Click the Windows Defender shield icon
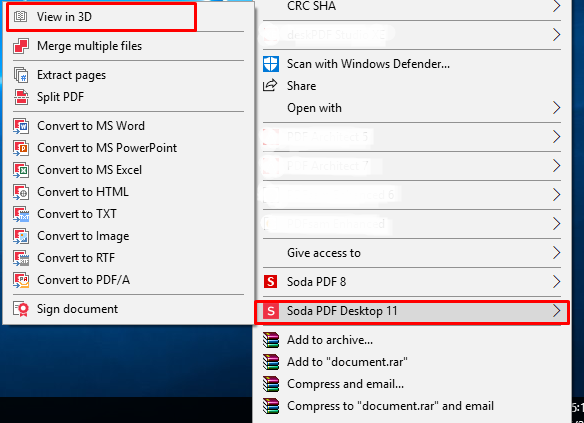 click(x=271, y=64)
